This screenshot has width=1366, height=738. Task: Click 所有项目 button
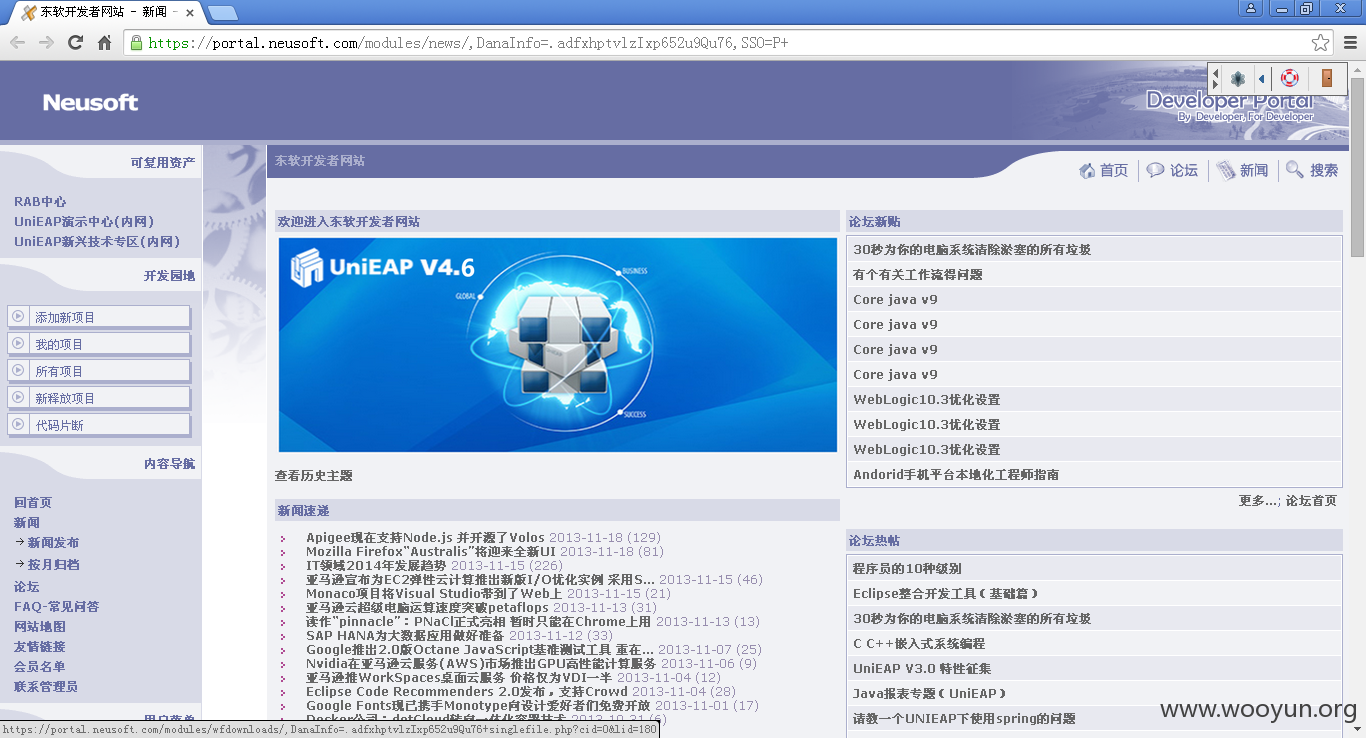99,371
